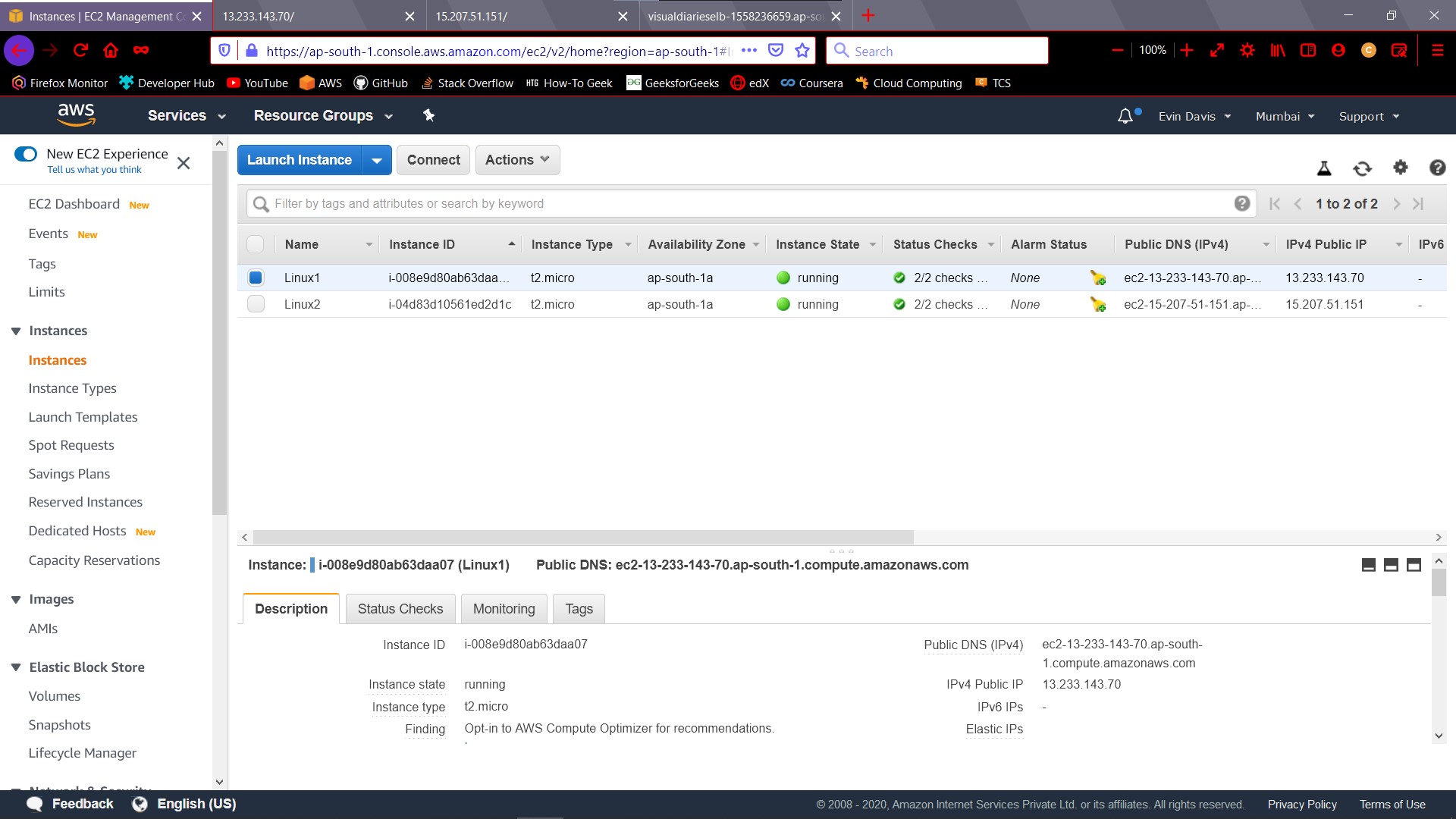Viewport: 1456px width, 819px height.
Task: Click the pin shortcut icon in navbar
Action: click(428, 115)
